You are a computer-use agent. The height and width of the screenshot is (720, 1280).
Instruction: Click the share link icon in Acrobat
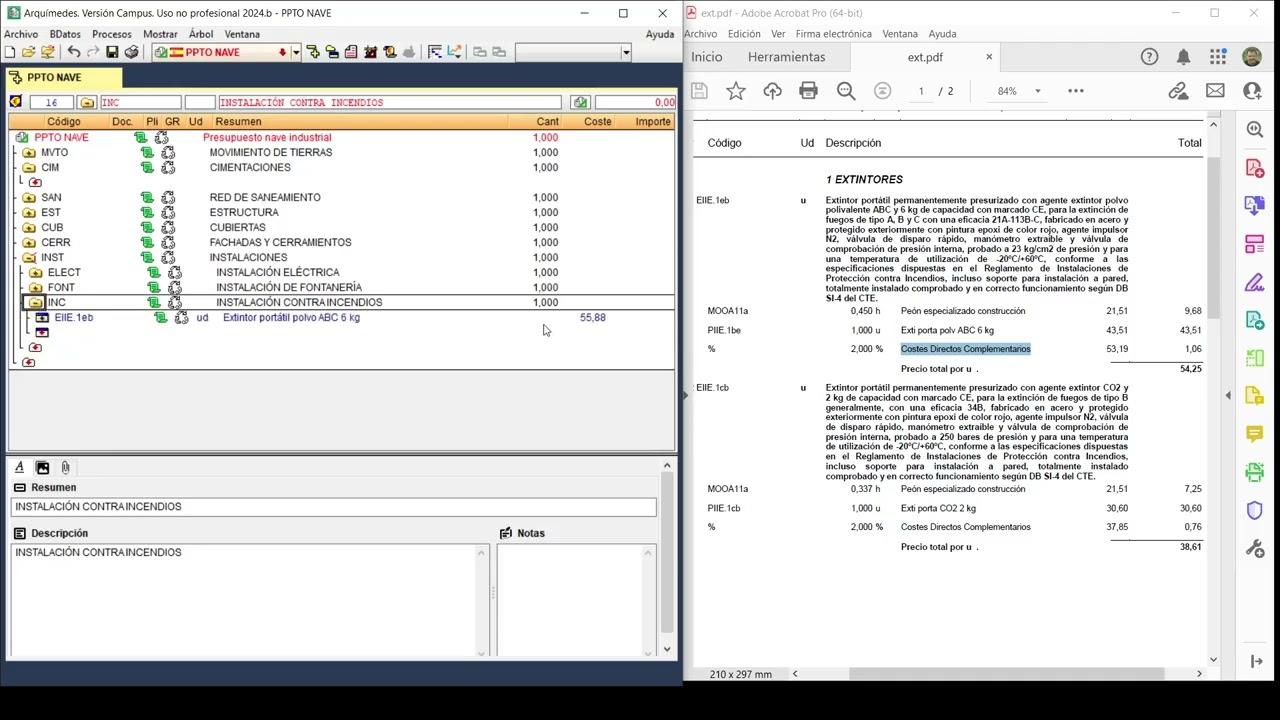(x=1178, y=91)
